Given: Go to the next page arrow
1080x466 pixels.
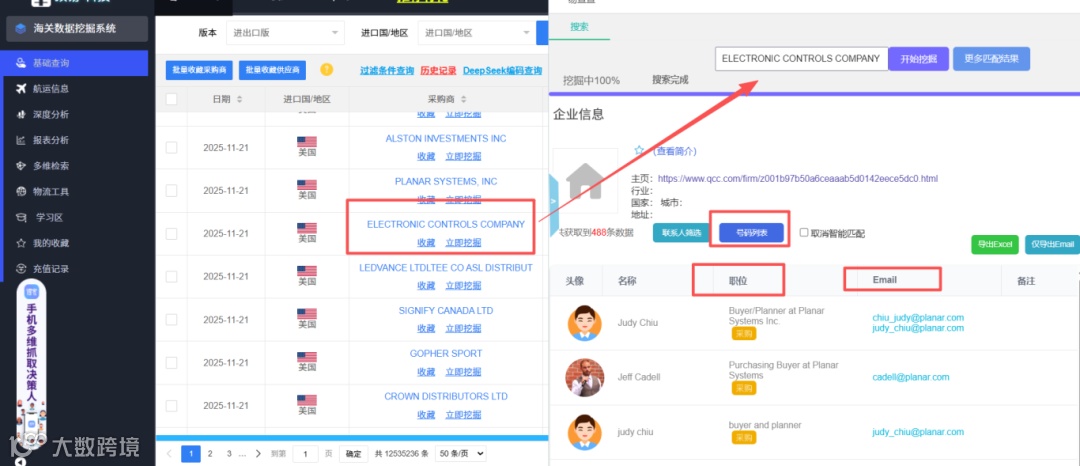Looking at the screenshot, I should pos(258,454).
